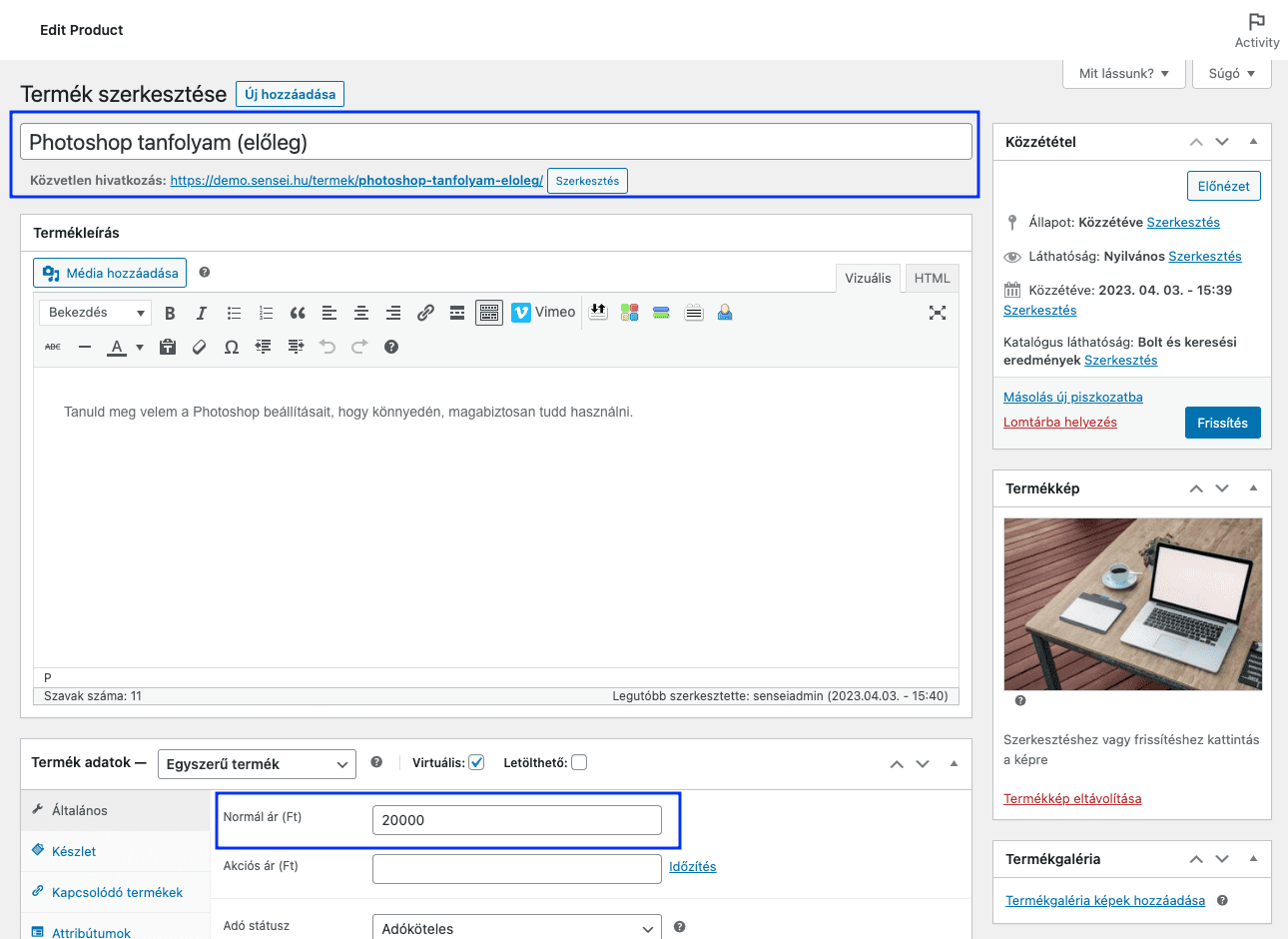Open the Készlet product data tab

click(115, 851)
